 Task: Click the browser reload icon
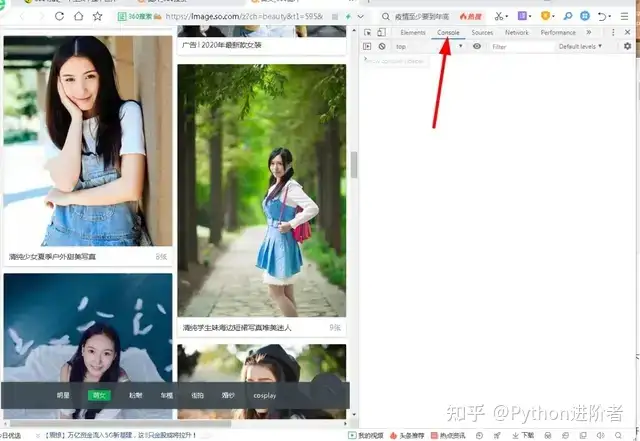59,16
